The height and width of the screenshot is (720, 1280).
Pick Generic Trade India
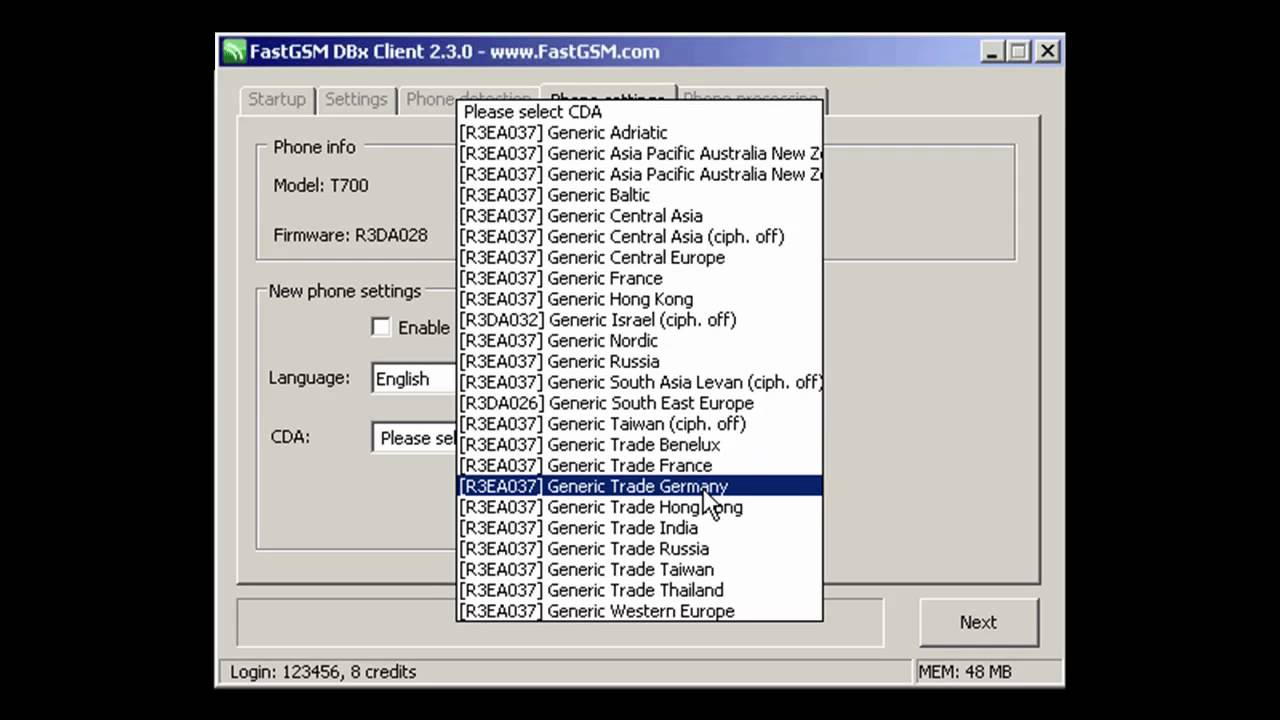tap(640, 528)
